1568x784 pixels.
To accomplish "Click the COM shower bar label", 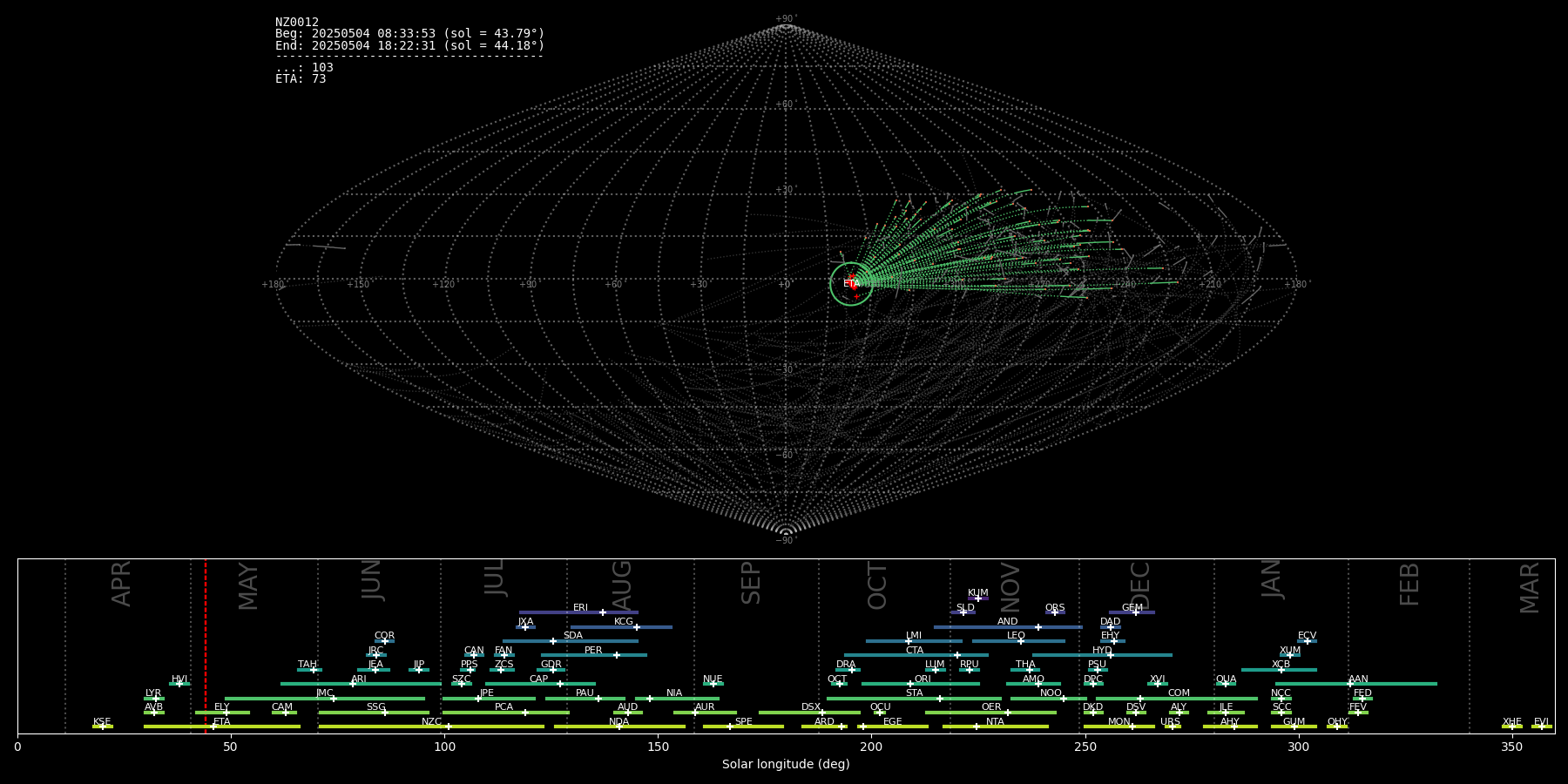I will (x=1179, y=693).
